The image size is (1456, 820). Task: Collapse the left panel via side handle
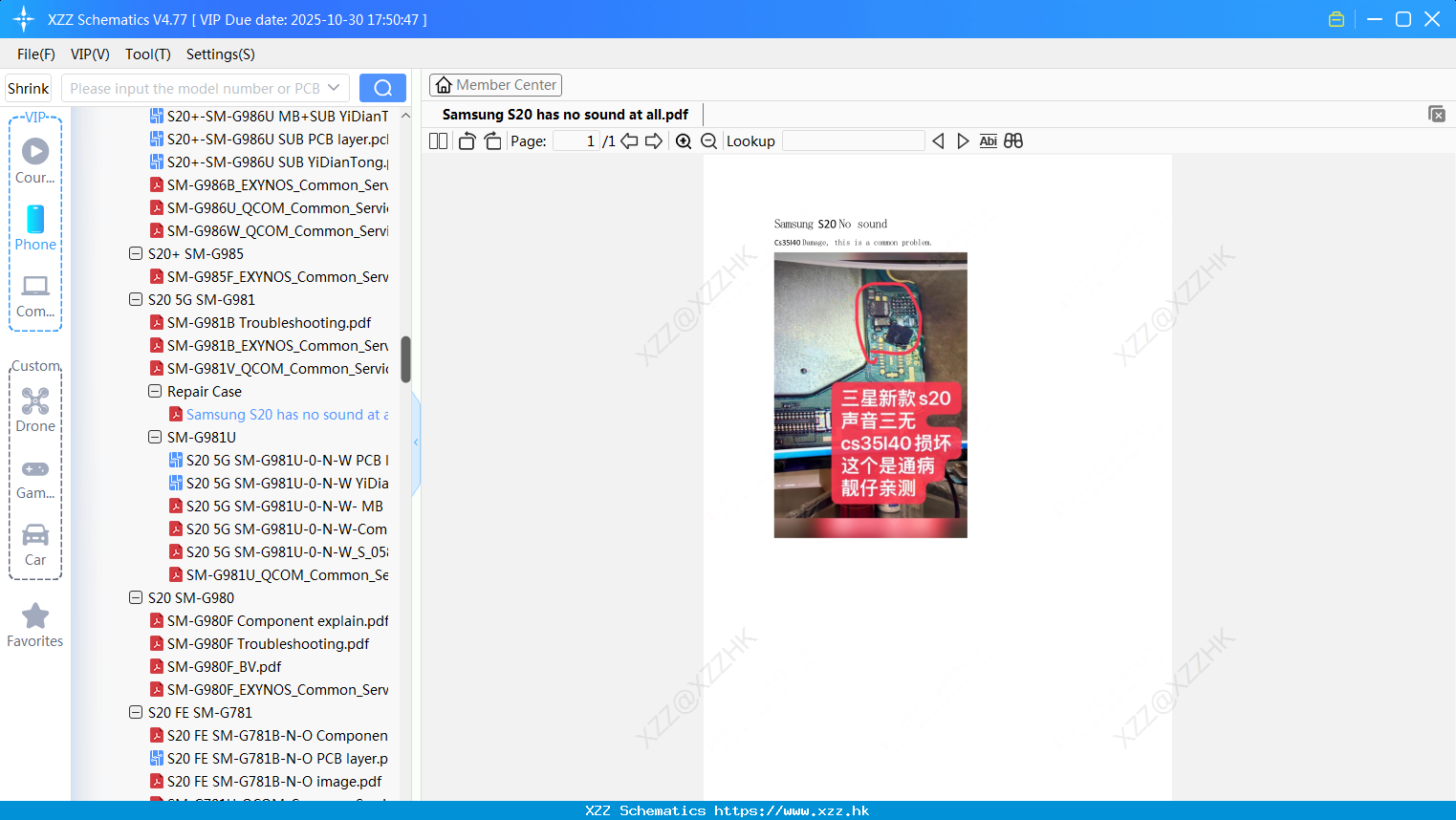416,442
